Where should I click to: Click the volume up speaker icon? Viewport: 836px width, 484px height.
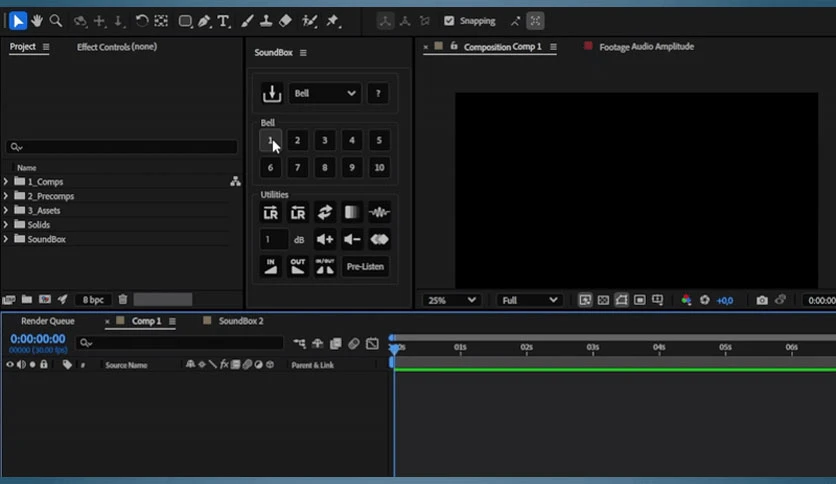(x=325, y=239)
